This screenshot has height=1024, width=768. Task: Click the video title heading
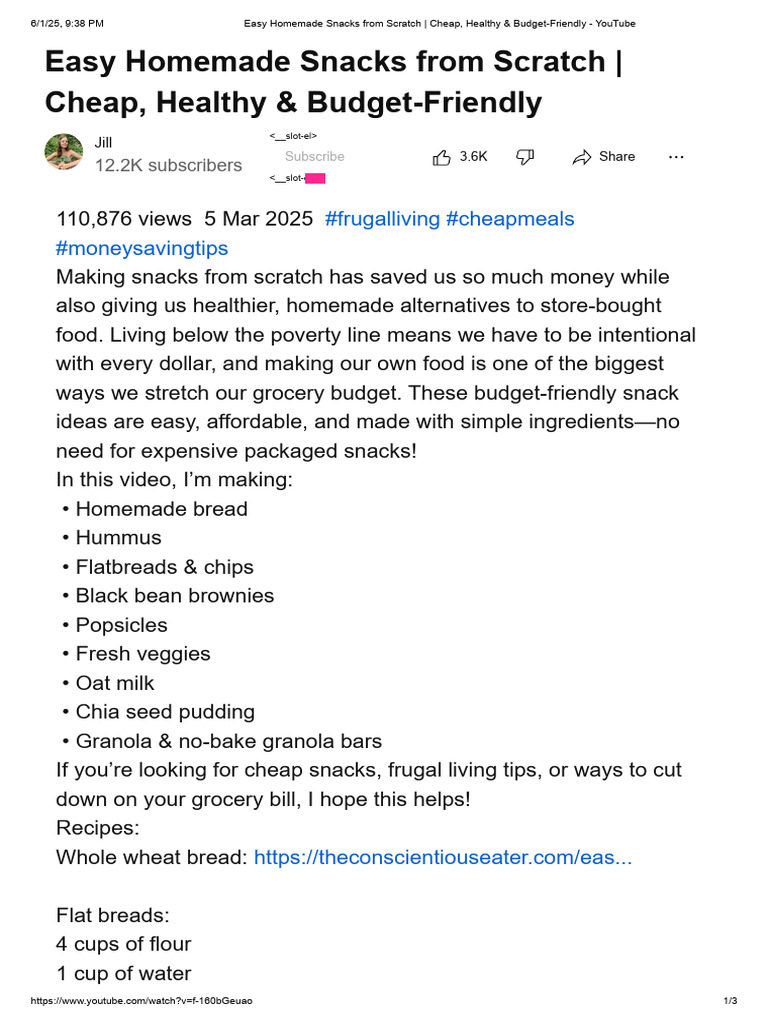pyautogui.click(x=333, y=82)
